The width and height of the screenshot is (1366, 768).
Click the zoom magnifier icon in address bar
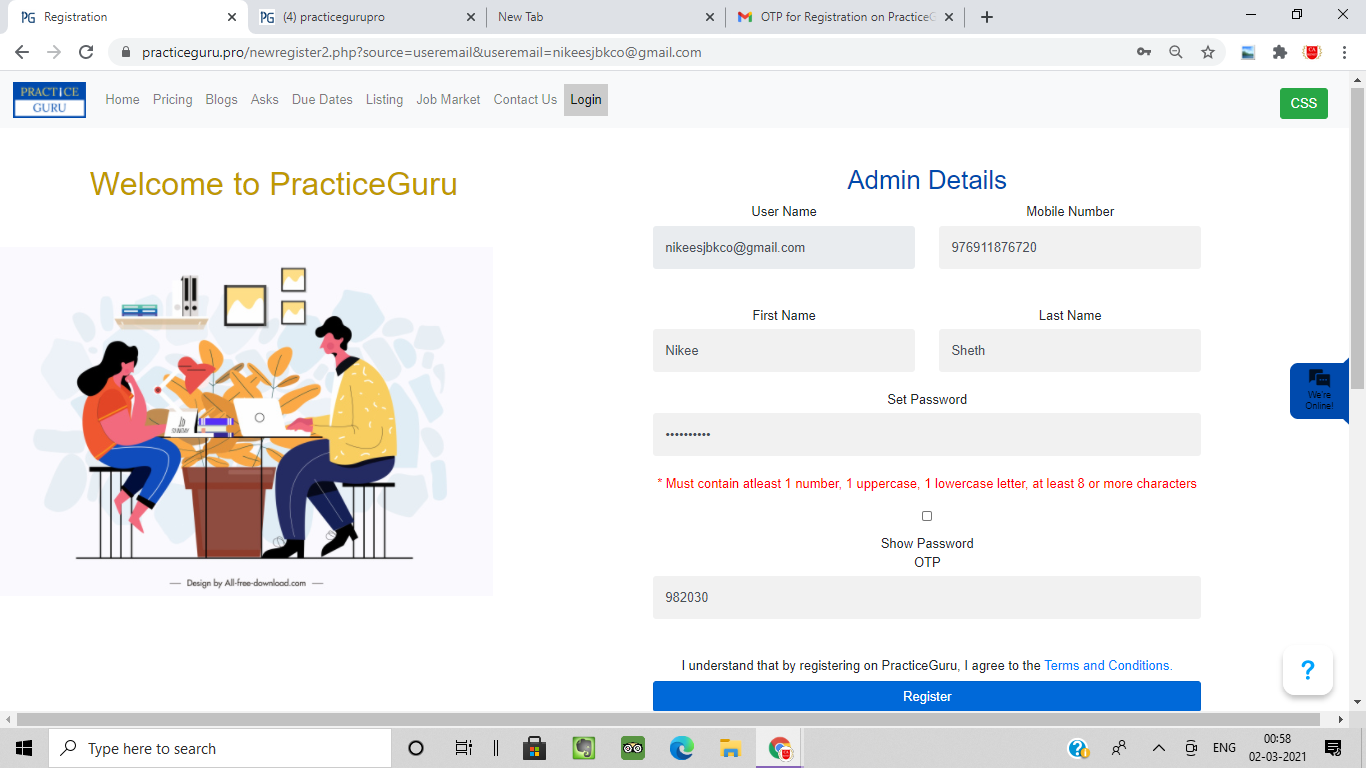tap(1176, 52)
